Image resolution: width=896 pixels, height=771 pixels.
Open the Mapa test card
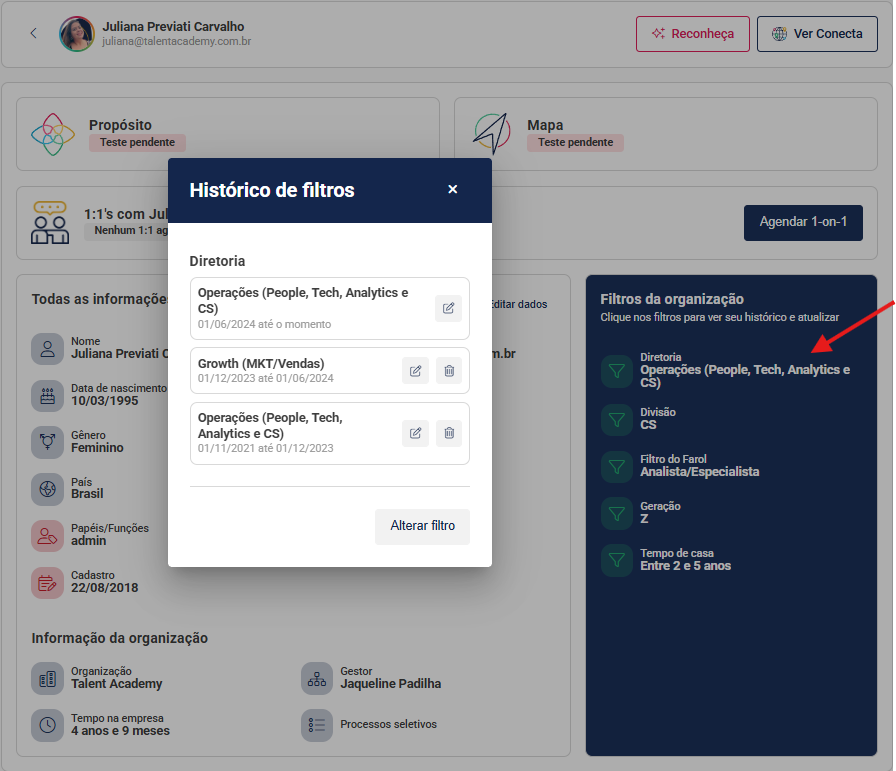(x=665, y=134)
